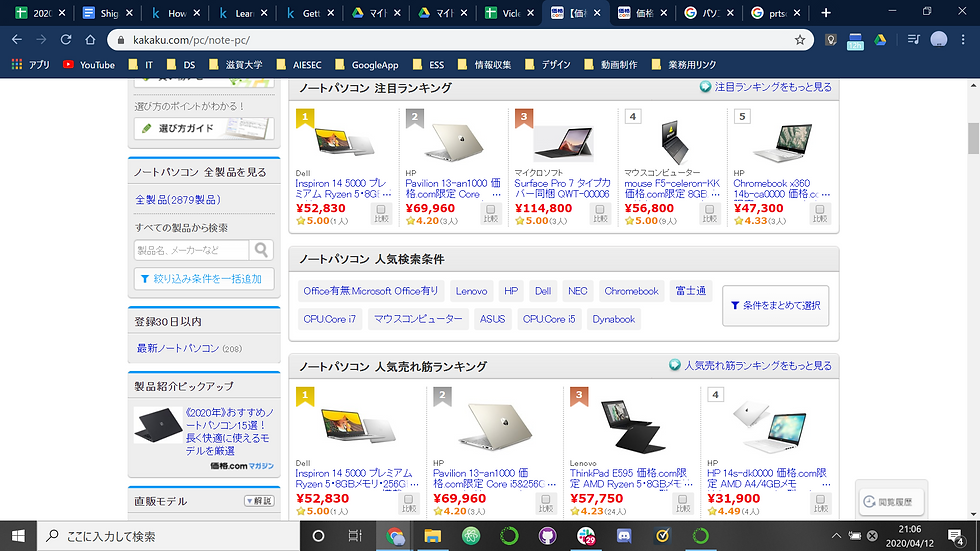Open the notification center icon
Image resolution: width=980 pixels, height=551 pixels.
point(956,536)
